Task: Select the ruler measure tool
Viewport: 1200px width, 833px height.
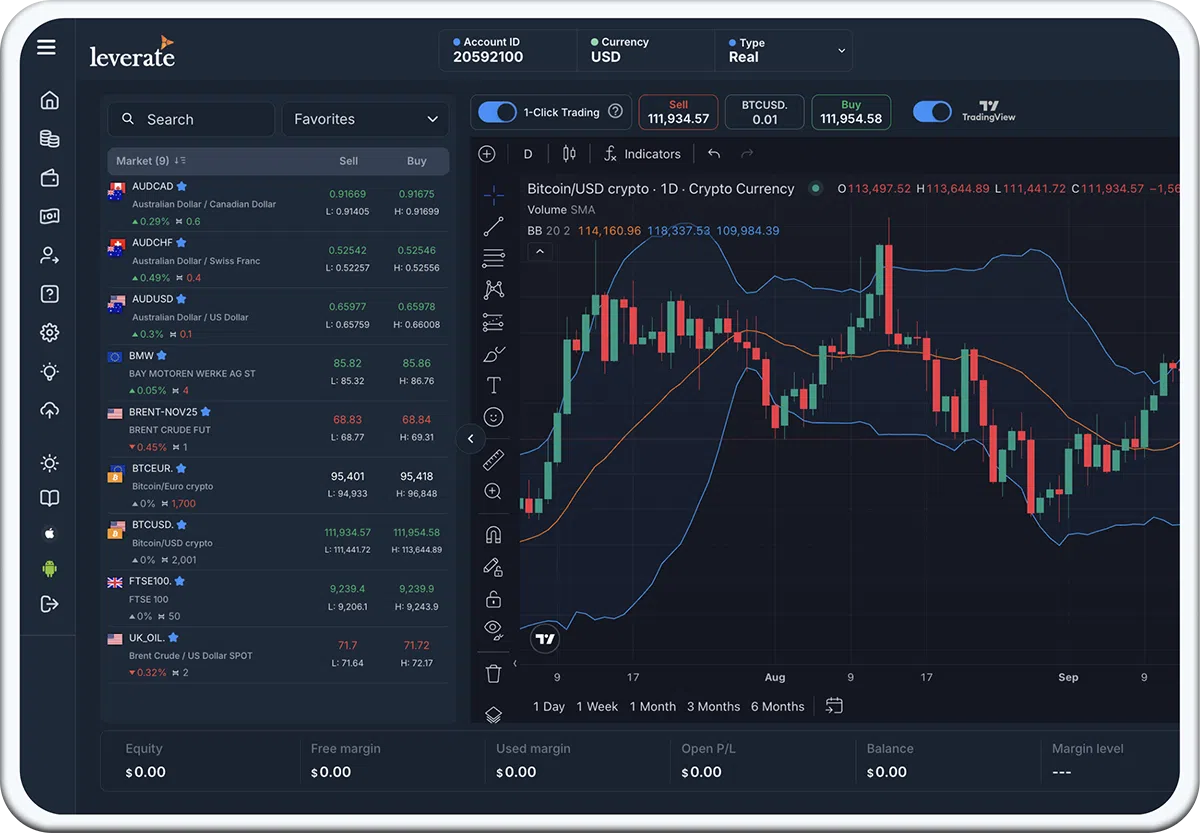Action: click(493, 460)
